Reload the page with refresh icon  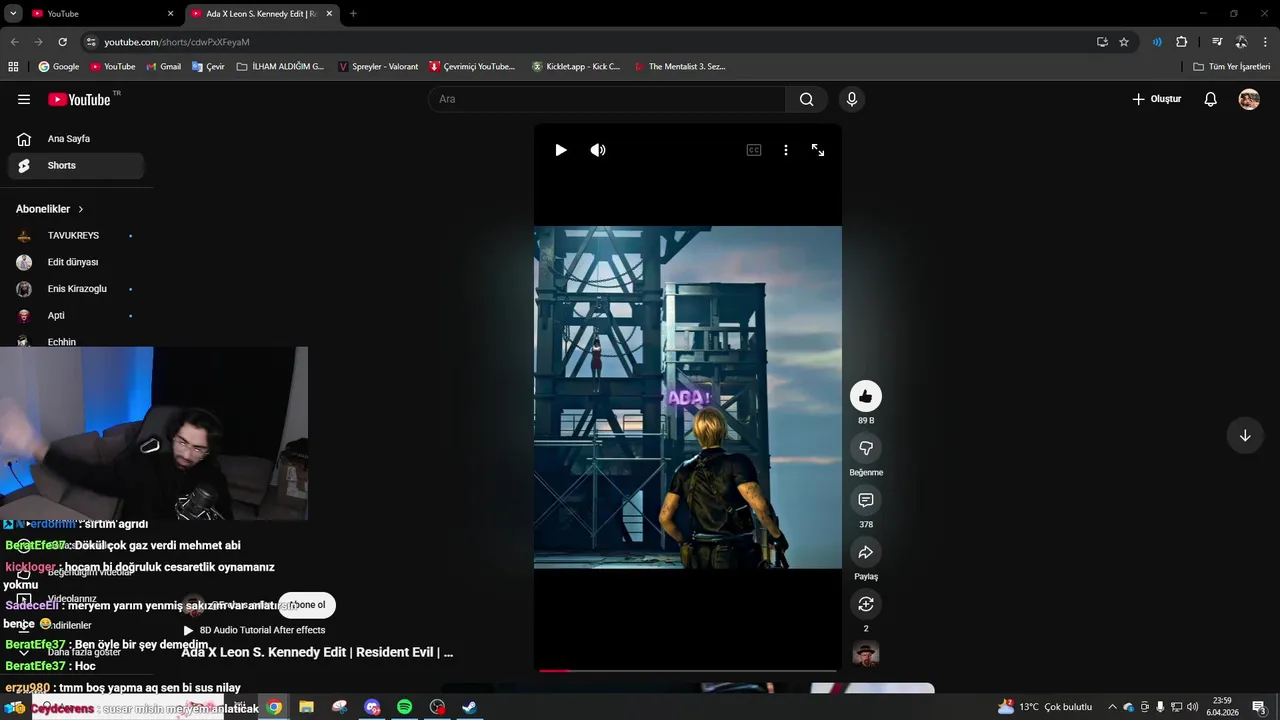click(62, 42)
